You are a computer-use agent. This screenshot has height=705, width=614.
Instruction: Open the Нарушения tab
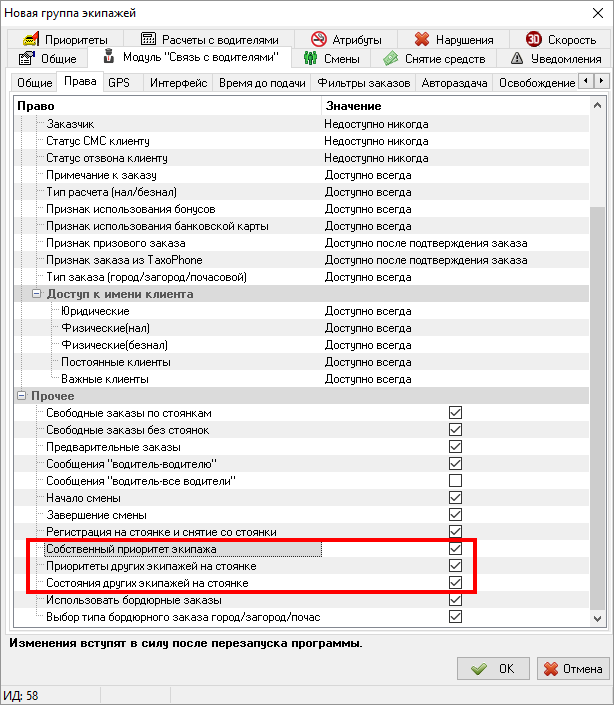(454, 39)
